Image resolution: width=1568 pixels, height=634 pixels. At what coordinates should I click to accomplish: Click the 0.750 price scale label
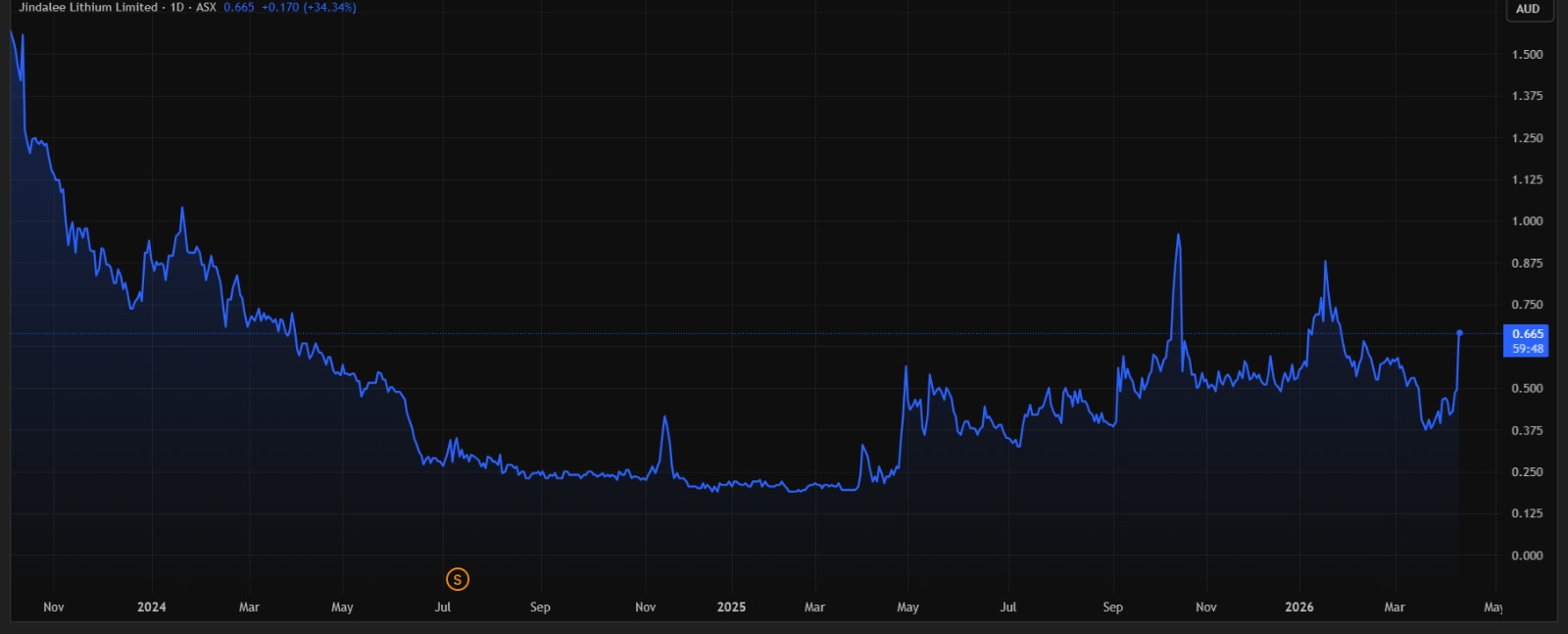point(1527,305)
